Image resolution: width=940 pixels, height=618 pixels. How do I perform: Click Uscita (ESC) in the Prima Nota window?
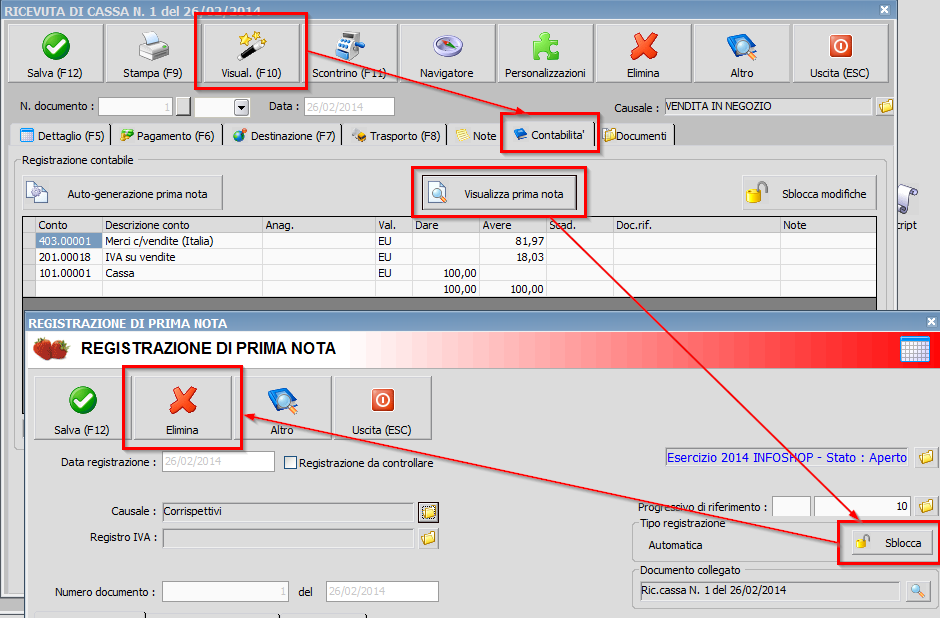click(382, 408)
